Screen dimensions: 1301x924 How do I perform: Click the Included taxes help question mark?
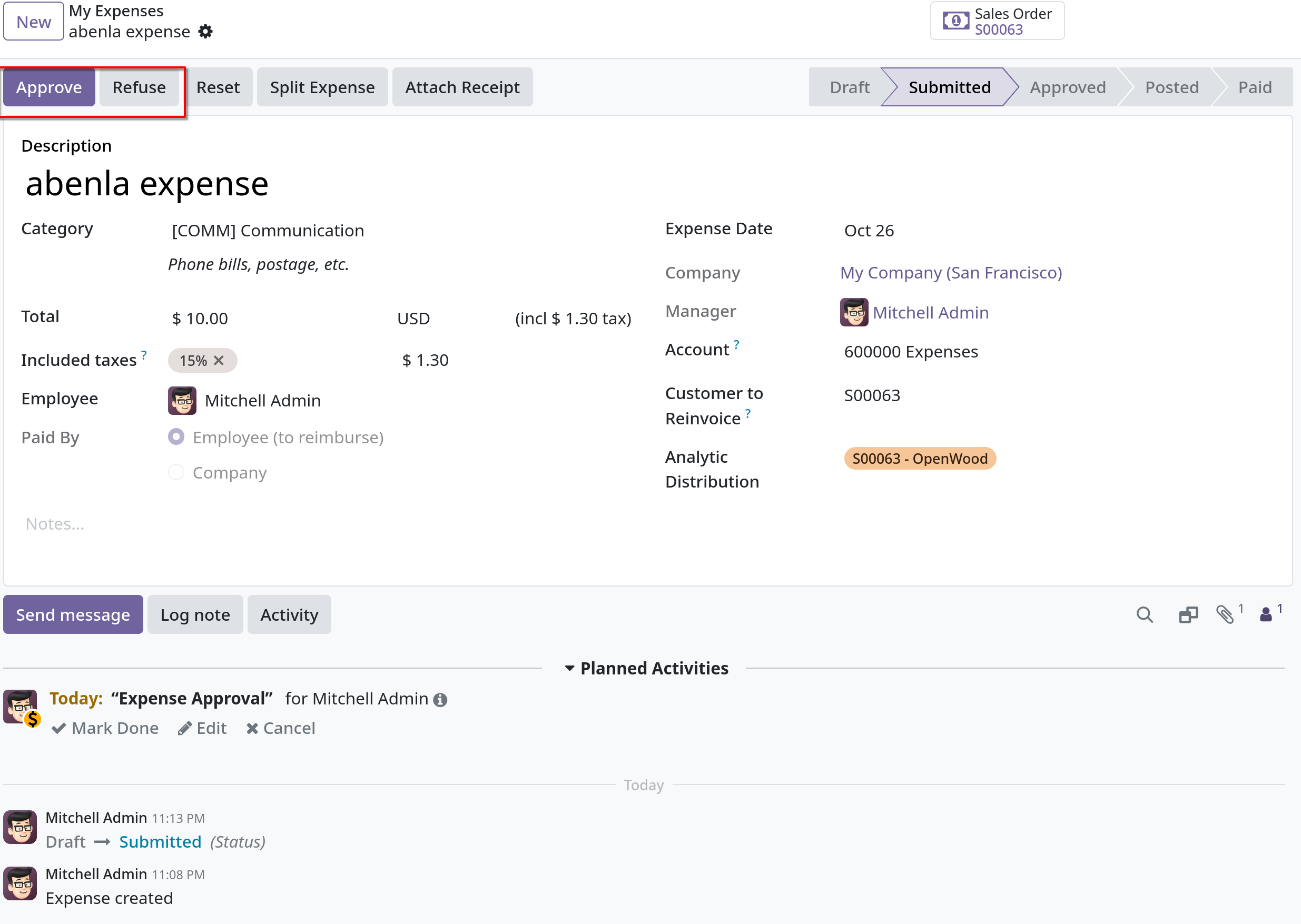tap(144, 355)
